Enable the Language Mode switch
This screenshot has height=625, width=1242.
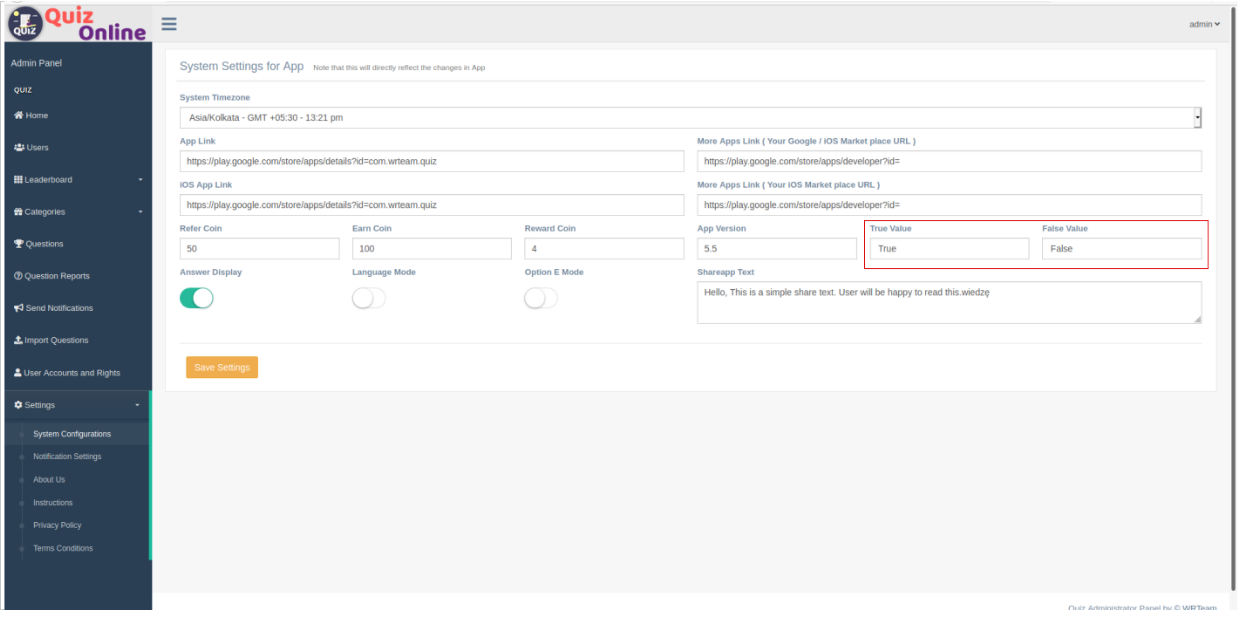pos(369,298)
